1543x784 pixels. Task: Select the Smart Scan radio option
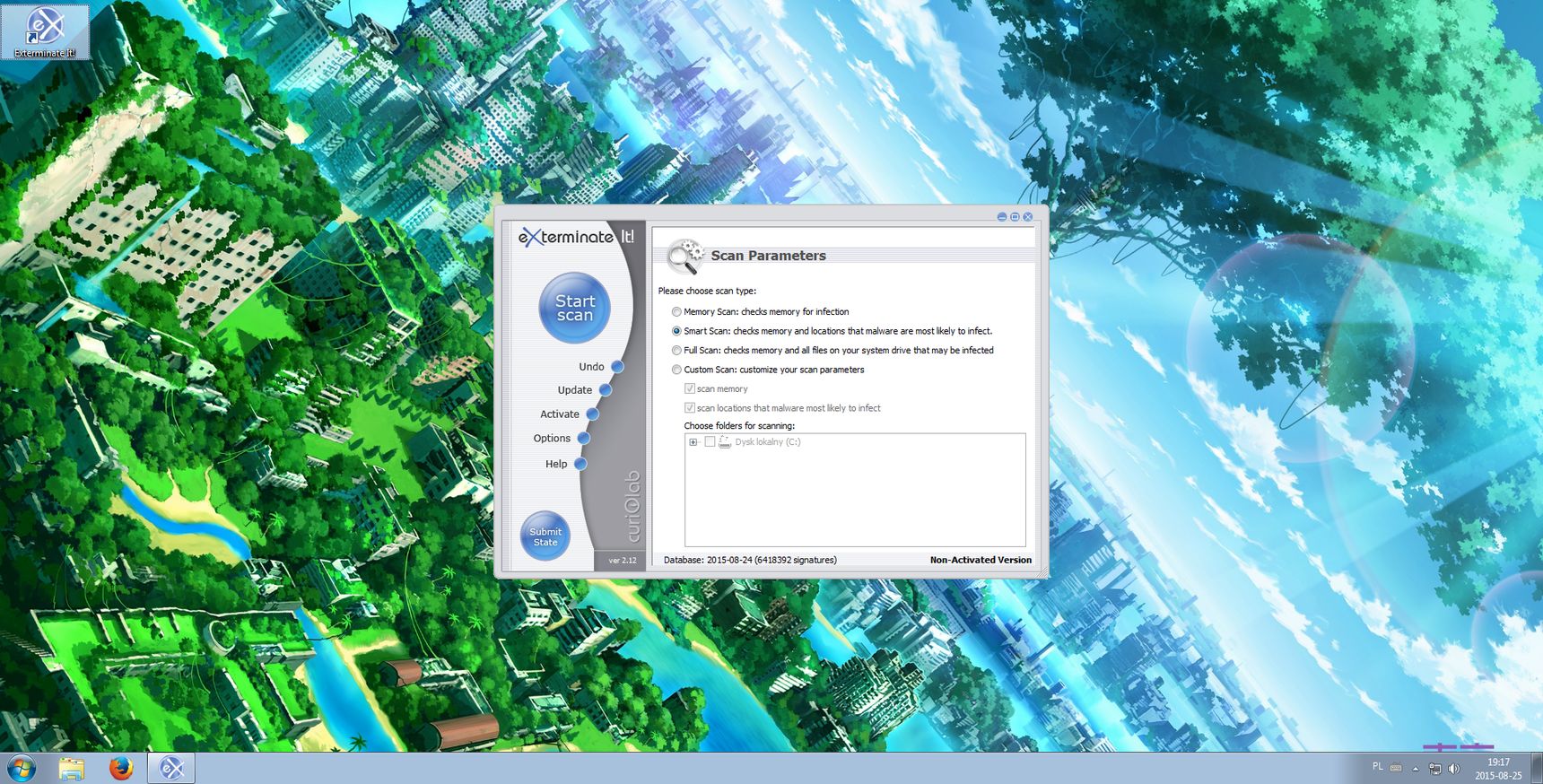pyautogui.click(x=676, y=331)
